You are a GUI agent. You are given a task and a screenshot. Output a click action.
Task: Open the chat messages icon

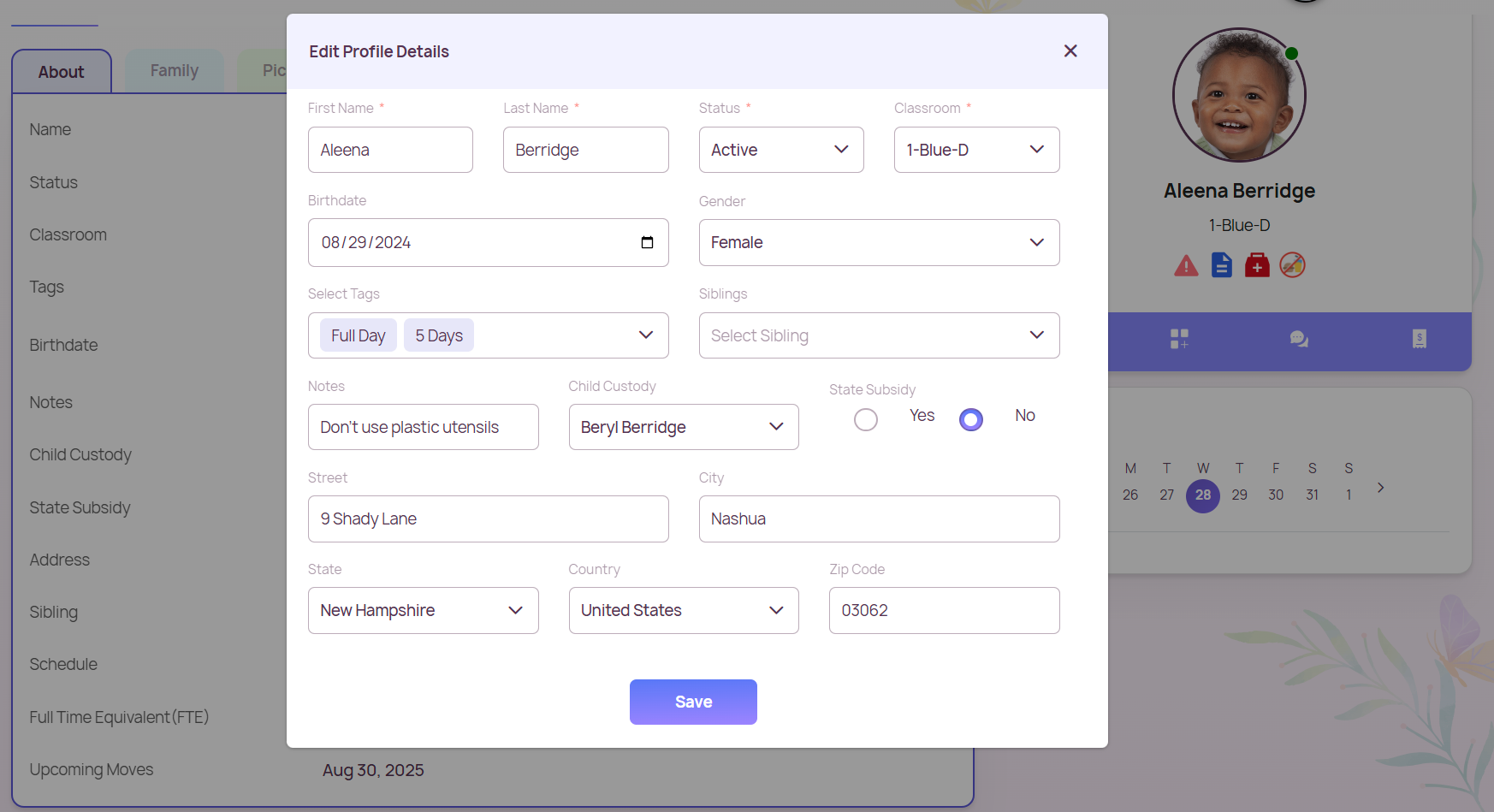[1299, 339]
